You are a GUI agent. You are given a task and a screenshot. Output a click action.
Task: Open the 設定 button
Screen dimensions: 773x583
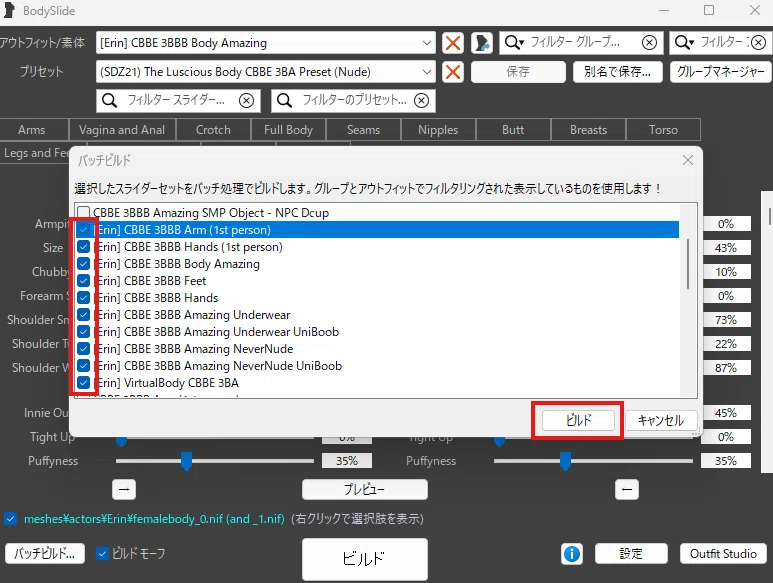click(x=631, y=553)
